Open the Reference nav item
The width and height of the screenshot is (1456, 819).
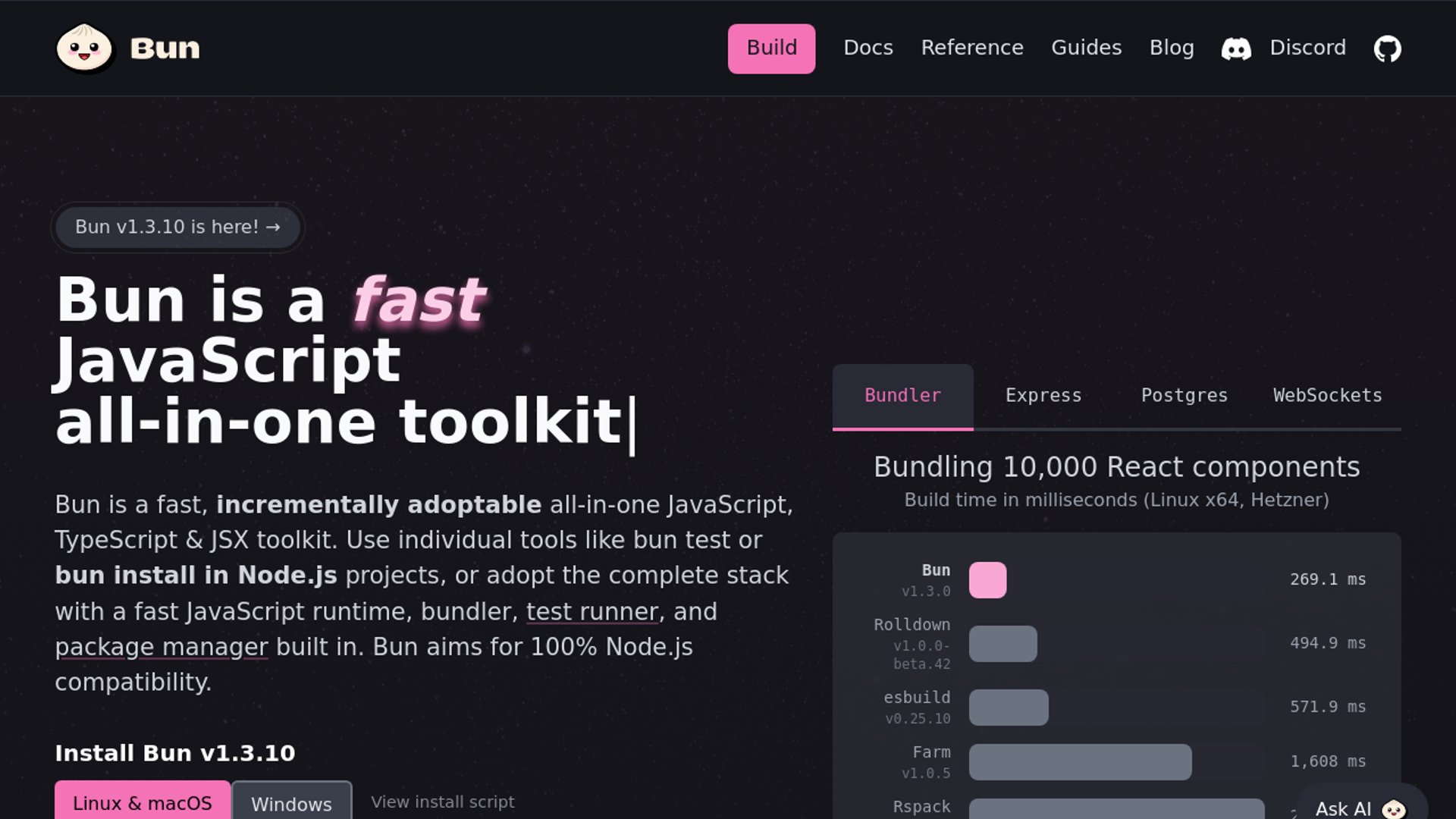[971, 48]
